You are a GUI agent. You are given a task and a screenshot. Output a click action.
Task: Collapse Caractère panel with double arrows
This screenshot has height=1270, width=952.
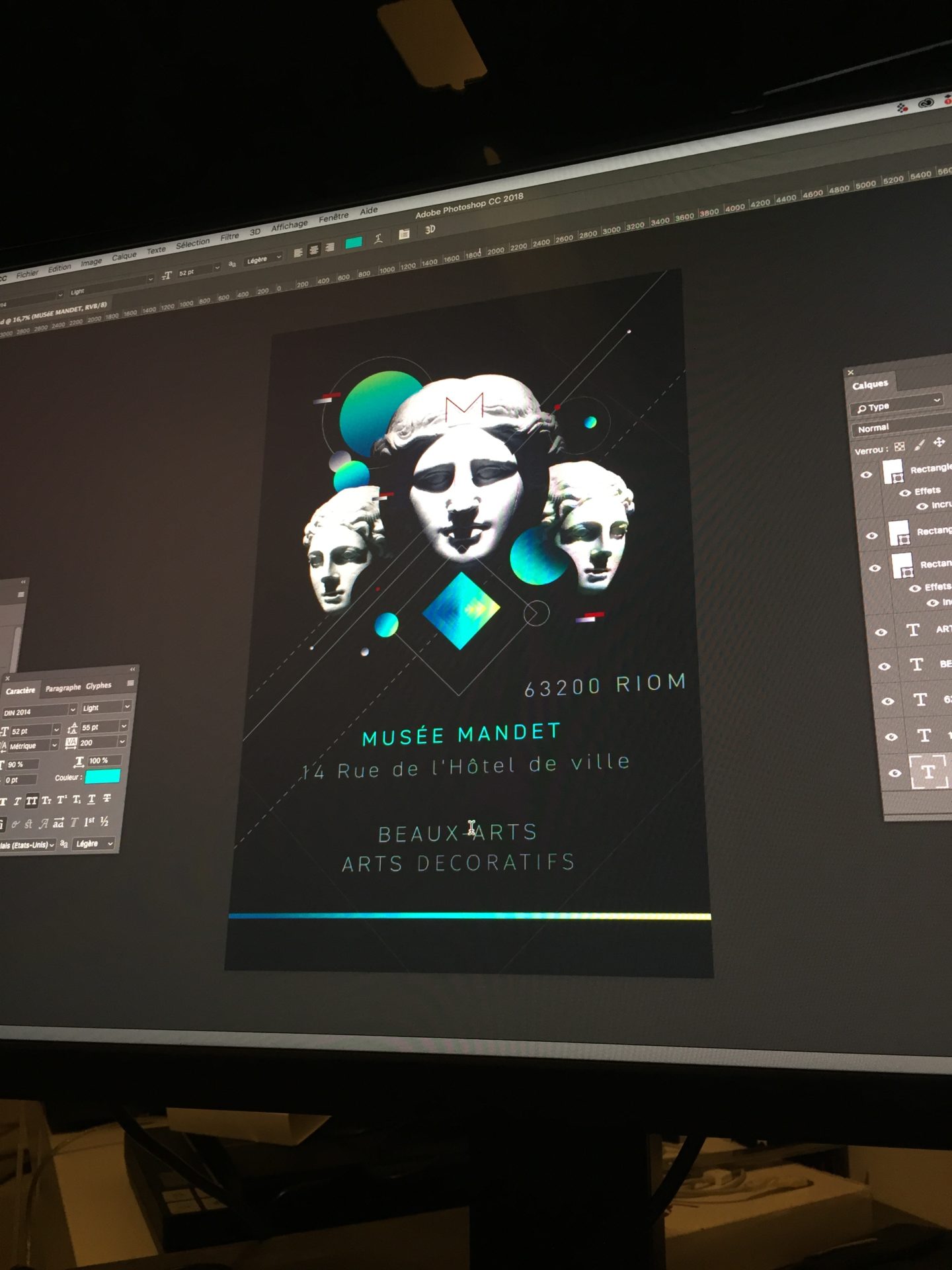click(x=132, y=669)
